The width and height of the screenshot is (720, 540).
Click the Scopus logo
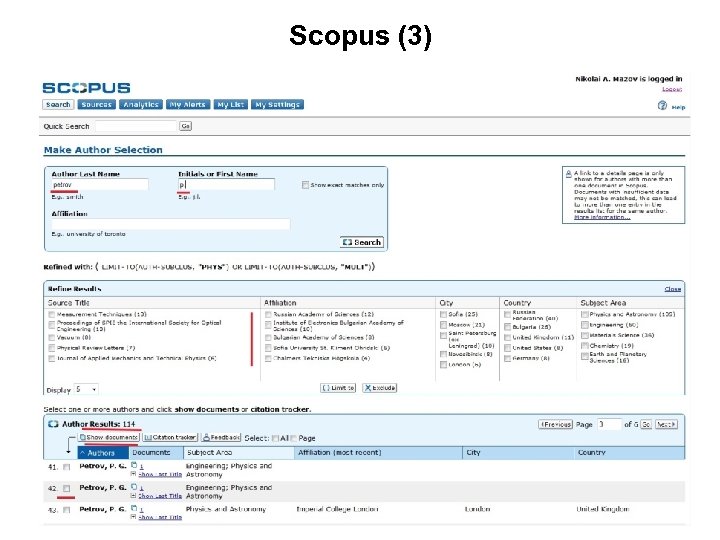click(x=86, y=88)
